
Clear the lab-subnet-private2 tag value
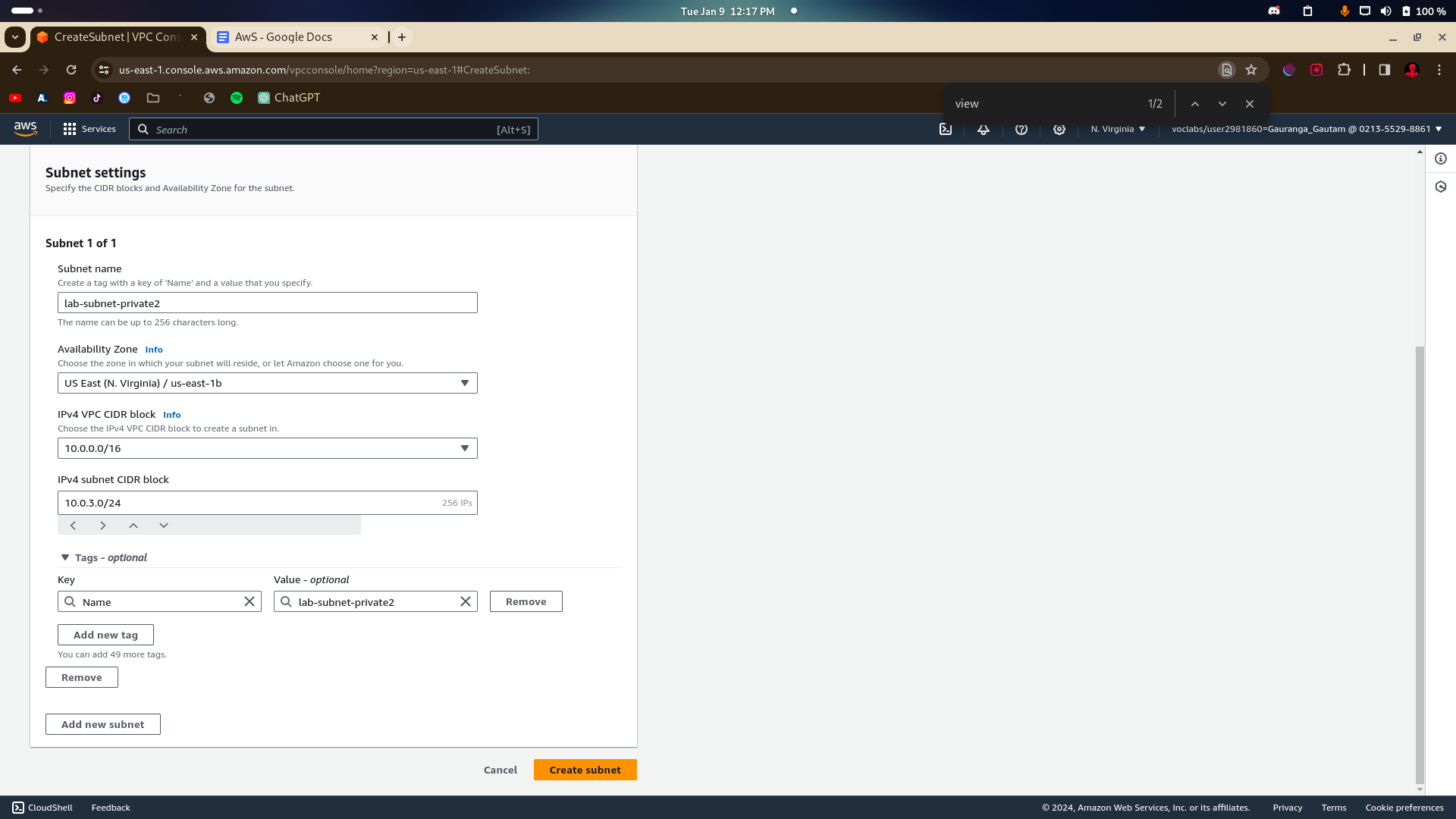pyautogui.click(x=466, y=601)
